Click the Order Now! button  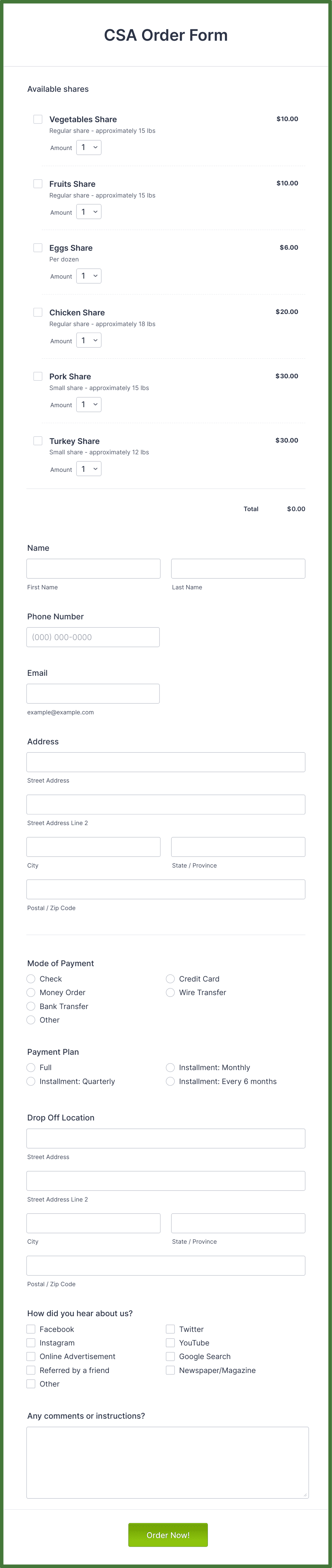167,1534
